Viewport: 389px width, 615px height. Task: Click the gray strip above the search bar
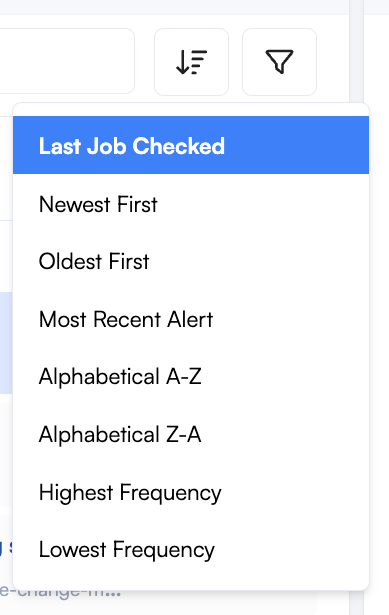point(175,7)
